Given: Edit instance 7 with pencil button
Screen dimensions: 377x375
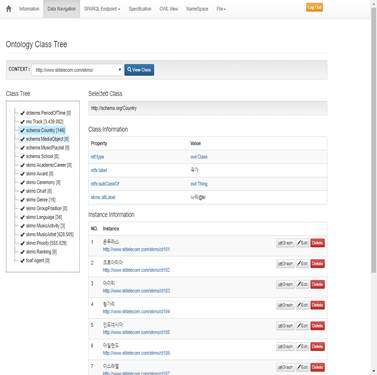Looking at the screenshot, I should (302, 367).
